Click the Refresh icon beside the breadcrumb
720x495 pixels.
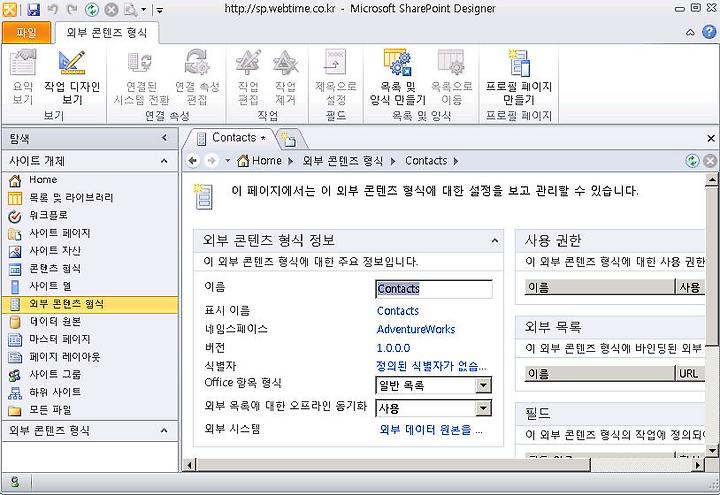pos(692,161)
